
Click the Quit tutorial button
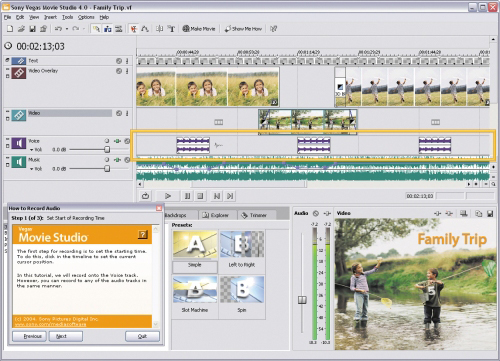[142, 336]
